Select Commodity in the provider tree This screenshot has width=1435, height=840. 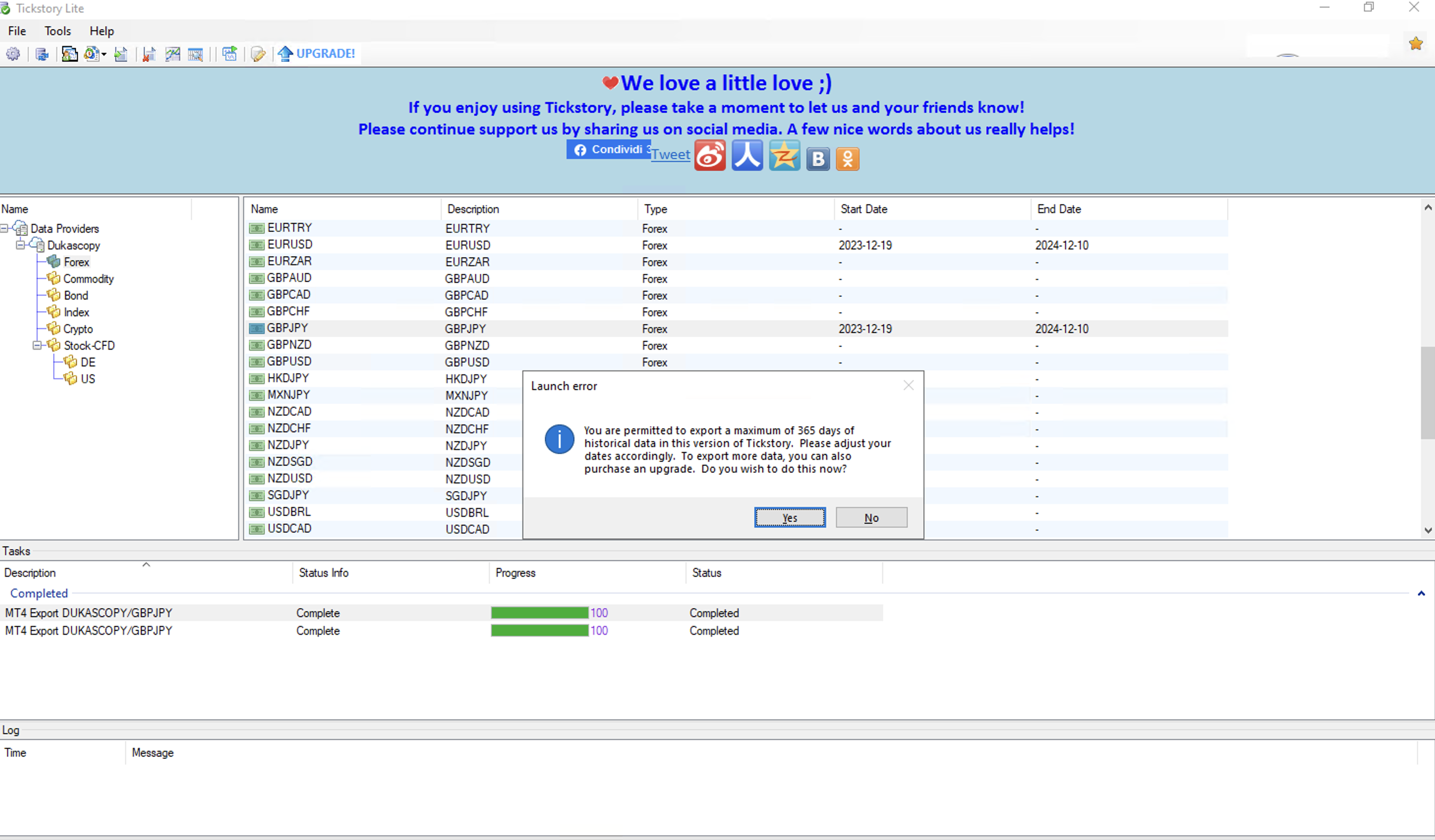pos(88,278)
